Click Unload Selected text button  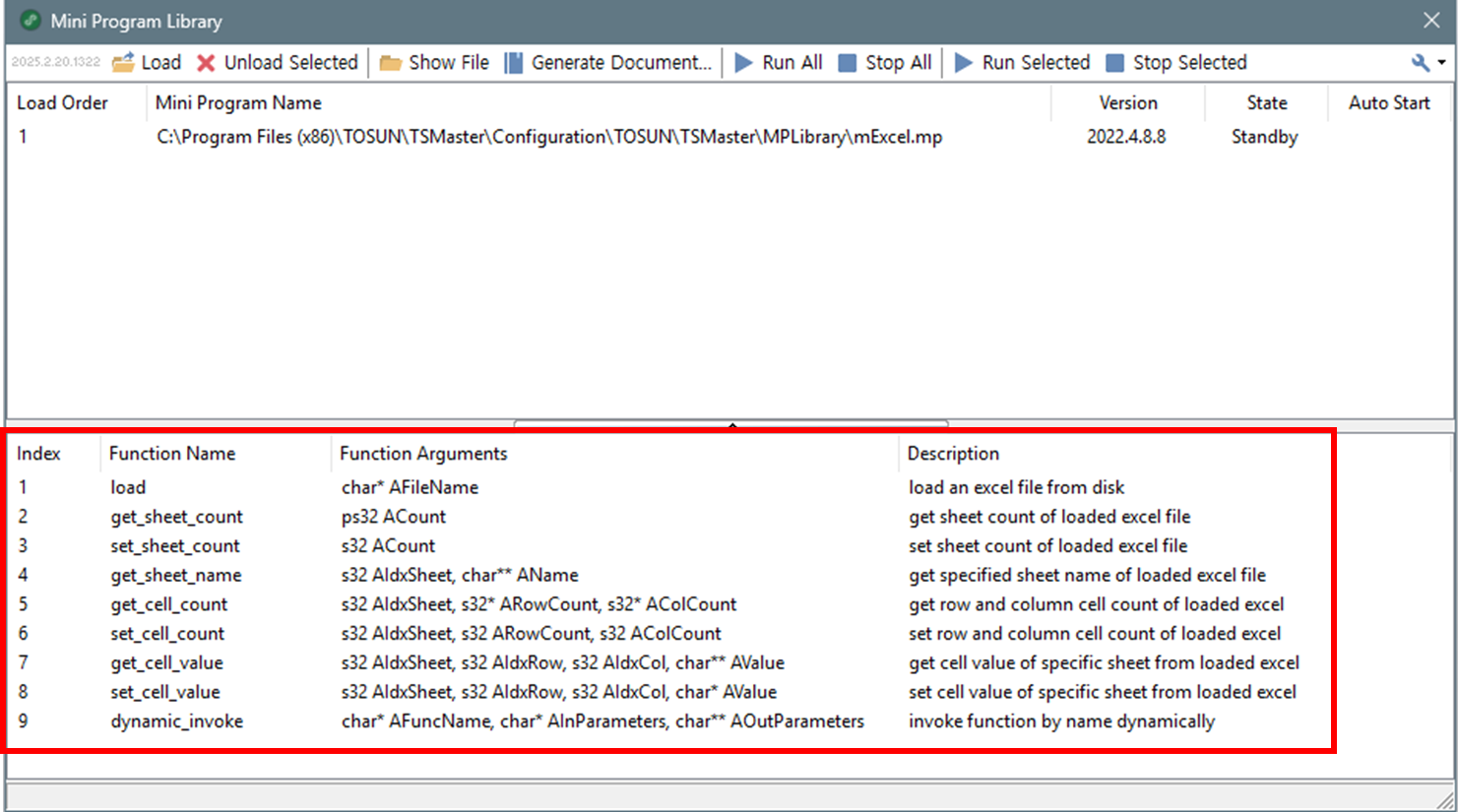point(291,63)
